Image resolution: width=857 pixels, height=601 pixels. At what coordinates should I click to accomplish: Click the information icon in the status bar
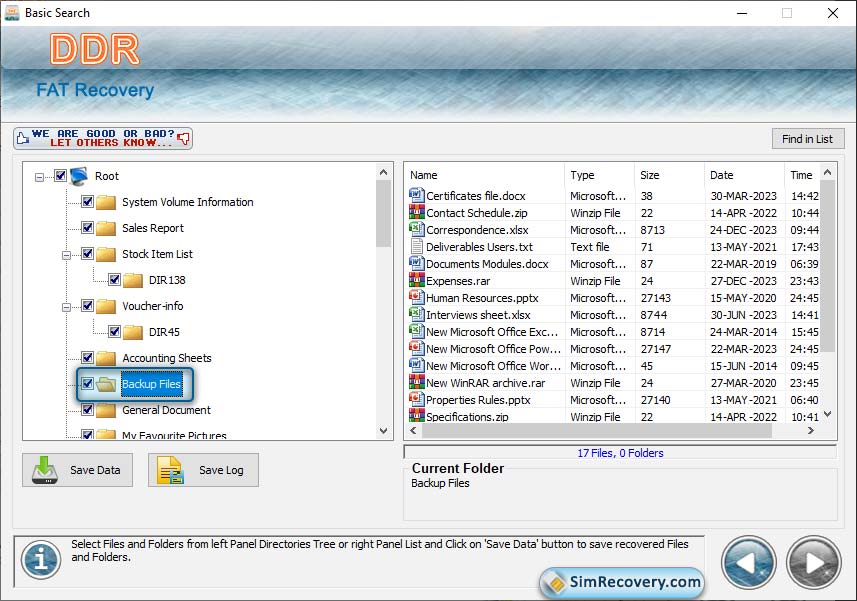point(41,560)
